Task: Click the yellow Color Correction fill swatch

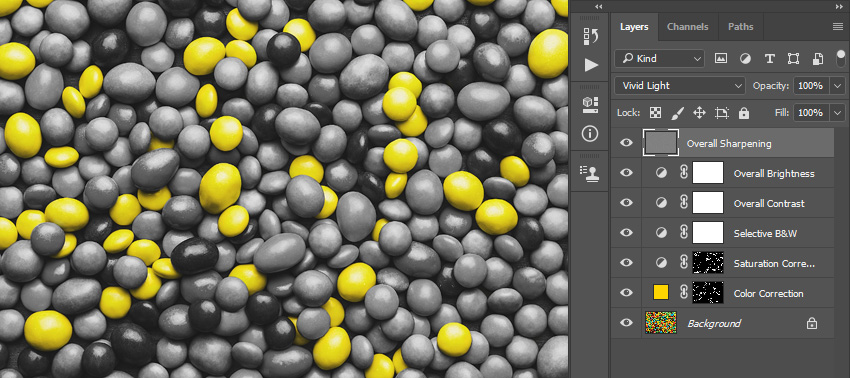Action: (x=661, y=293)
